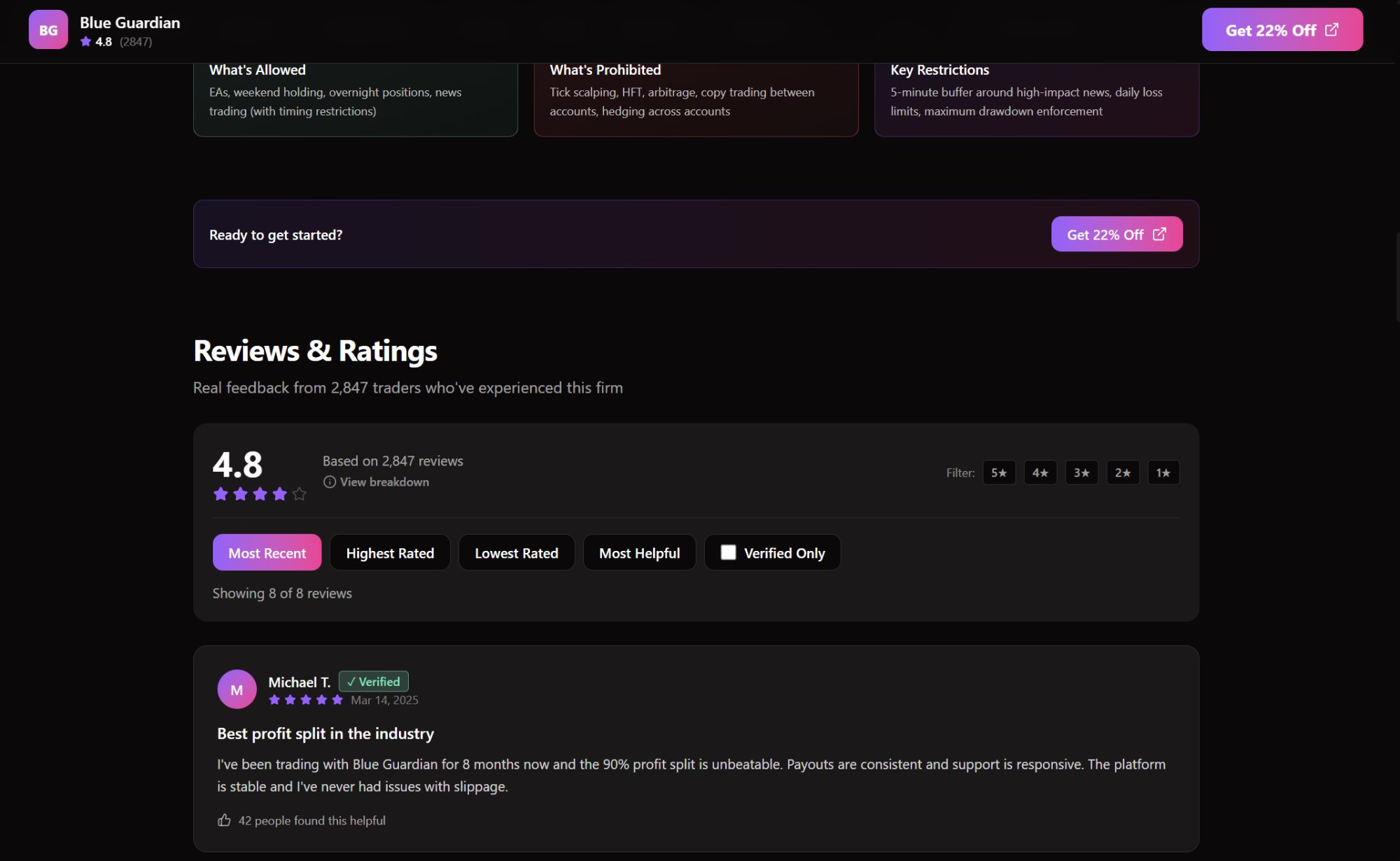Sort reviews by Highest Rated
1400x861 pixels.
(x=390, y=552)
